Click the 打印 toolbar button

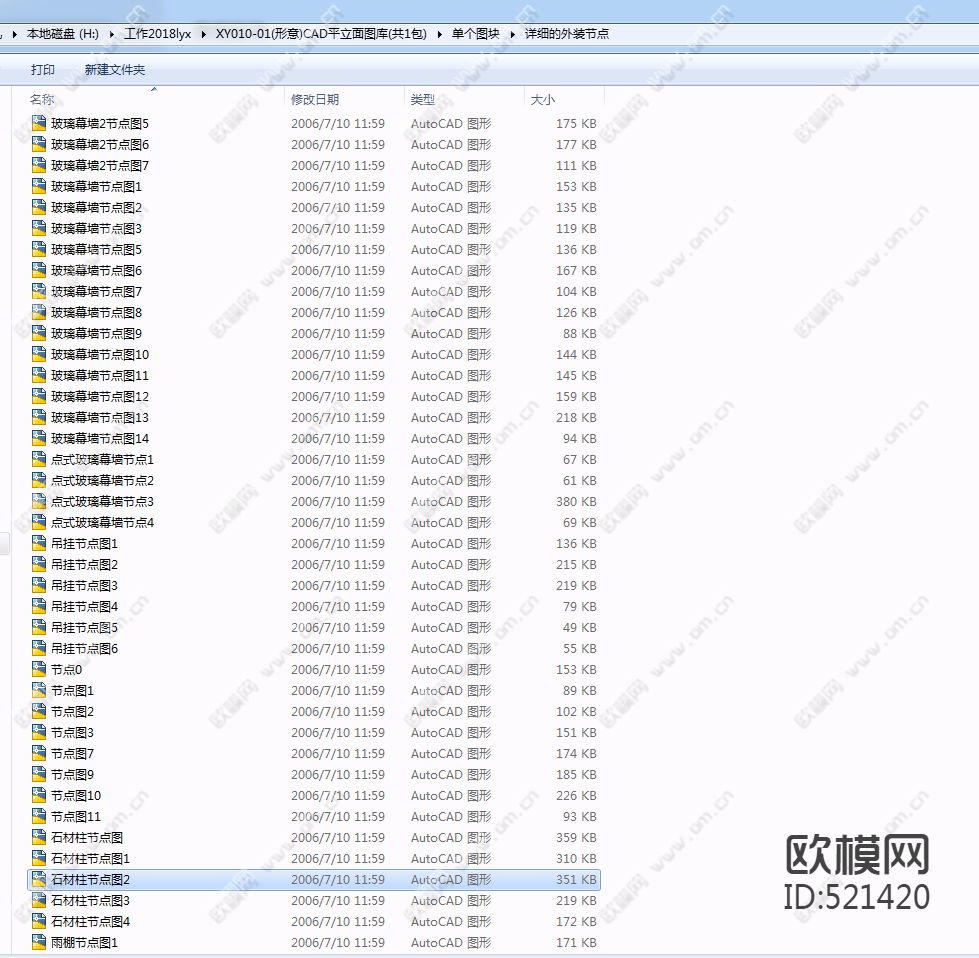click(42, 69)
